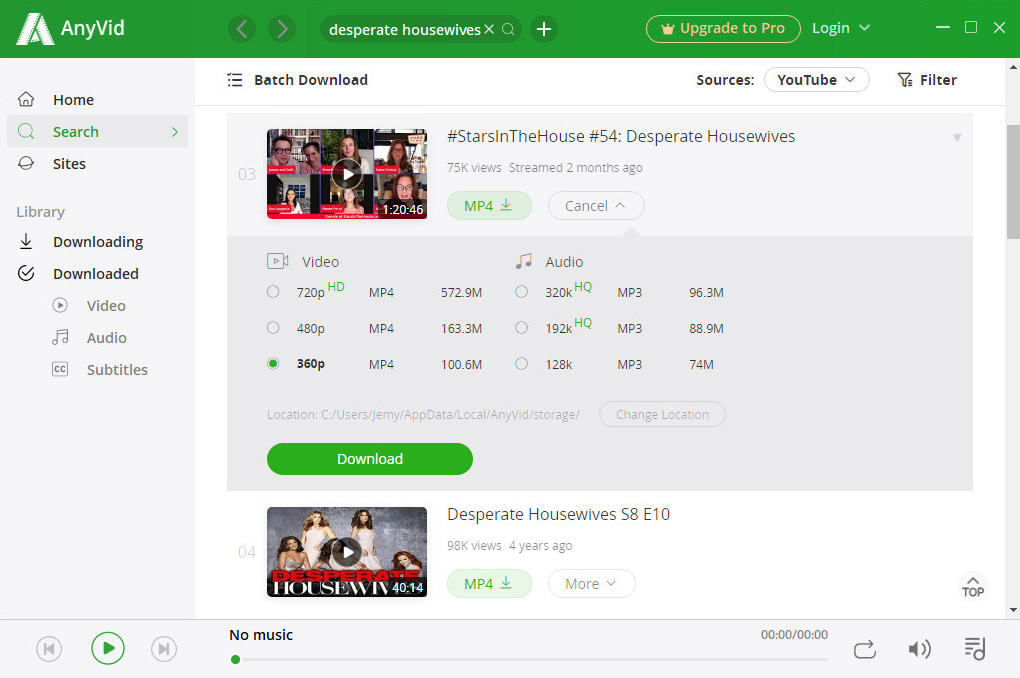This screenshot has height=678, width=1020.
Task: Select the 480p MP4 option
Action: click(273, 327)
